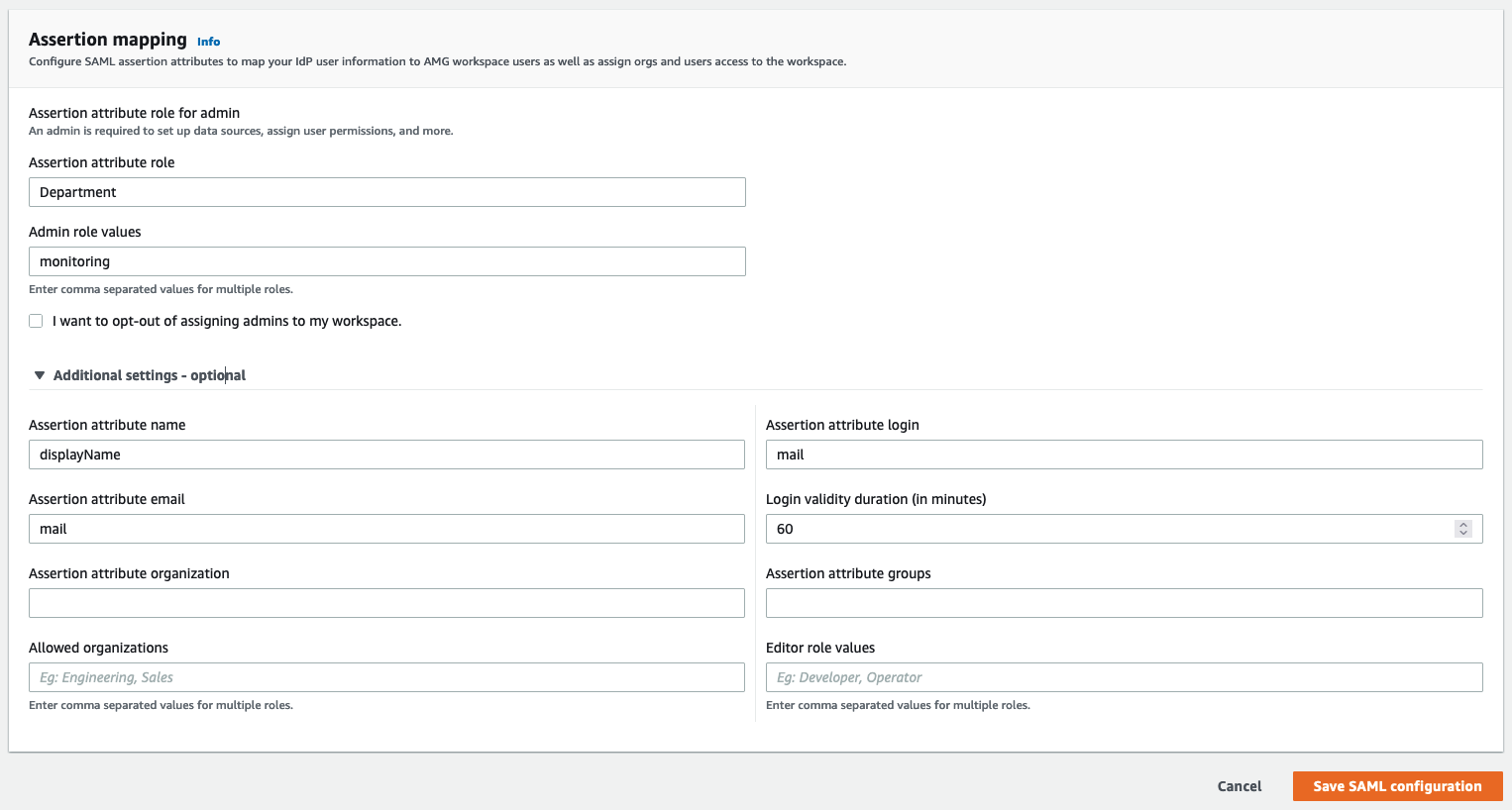This screenshot has width=1512, height=810.
Task: Click the 'Assertion attribute organization' label
Action: [x=129, y=573]
